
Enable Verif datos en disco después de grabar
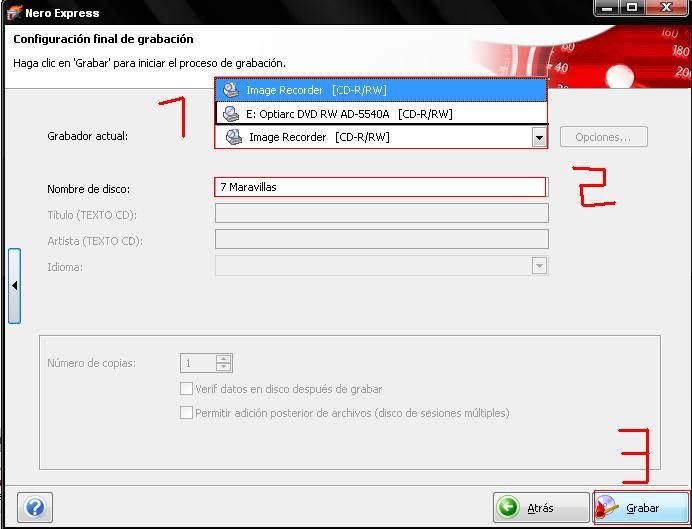(186, 389)
